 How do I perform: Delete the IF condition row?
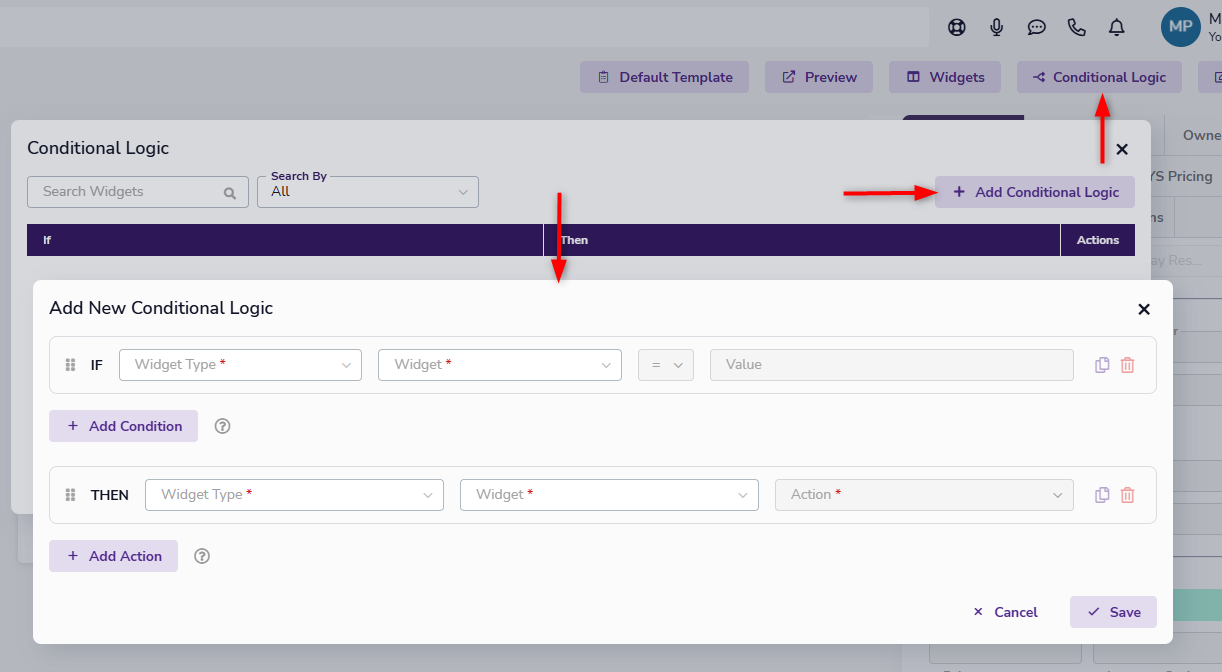pos(1128,365)
